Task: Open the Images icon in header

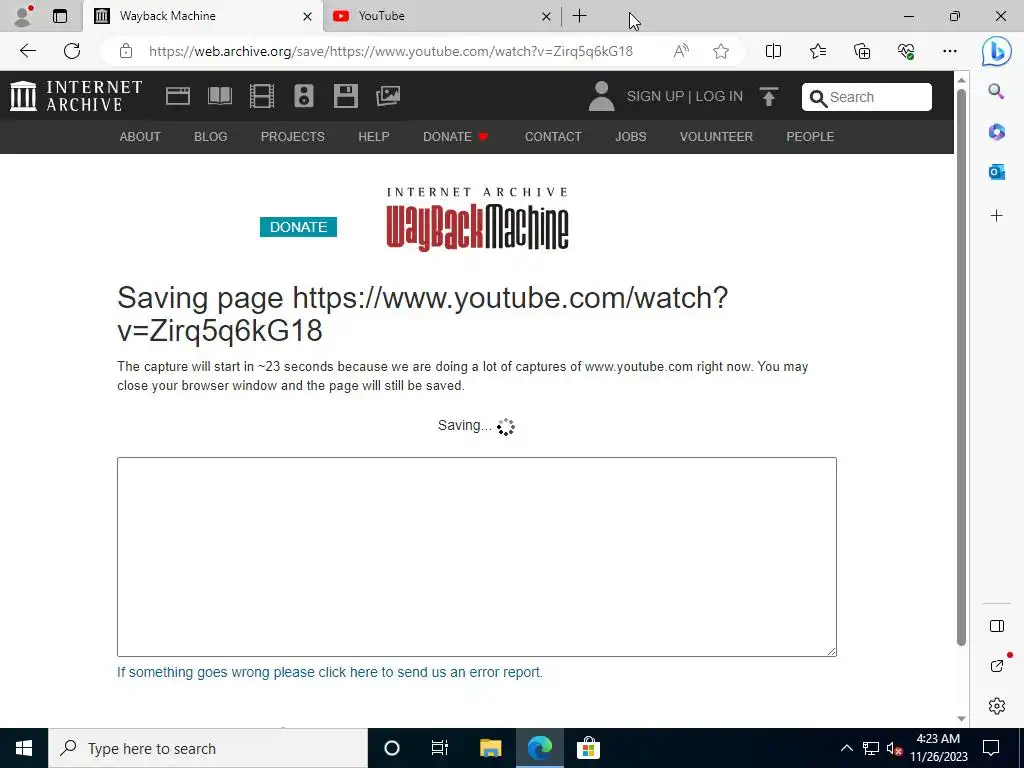Action: point(388,97)
